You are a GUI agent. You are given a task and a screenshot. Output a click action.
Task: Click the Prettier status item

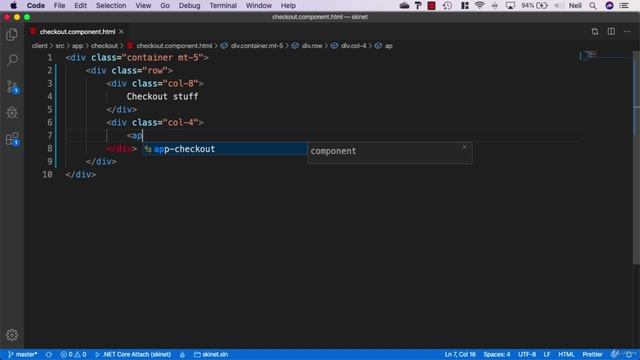592,354
